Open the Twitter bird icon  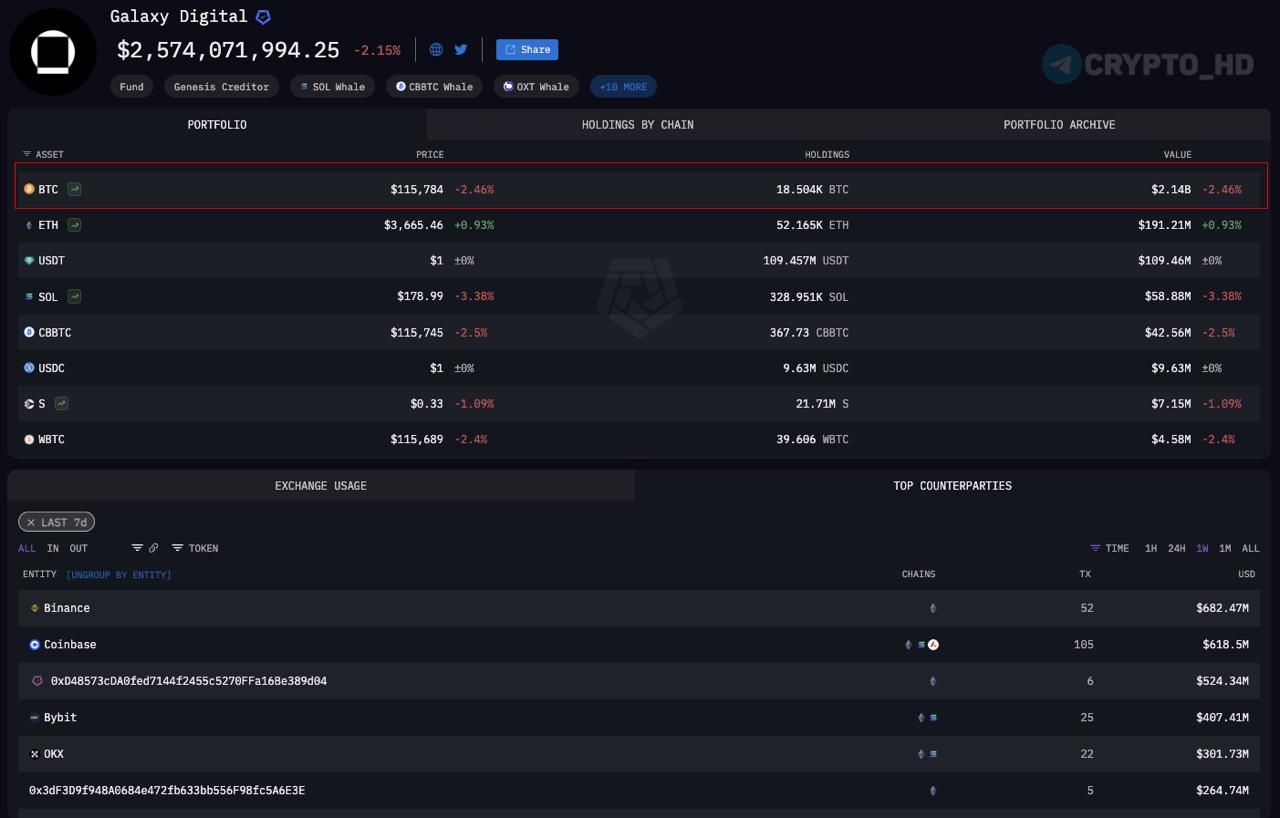click(461, 49)
